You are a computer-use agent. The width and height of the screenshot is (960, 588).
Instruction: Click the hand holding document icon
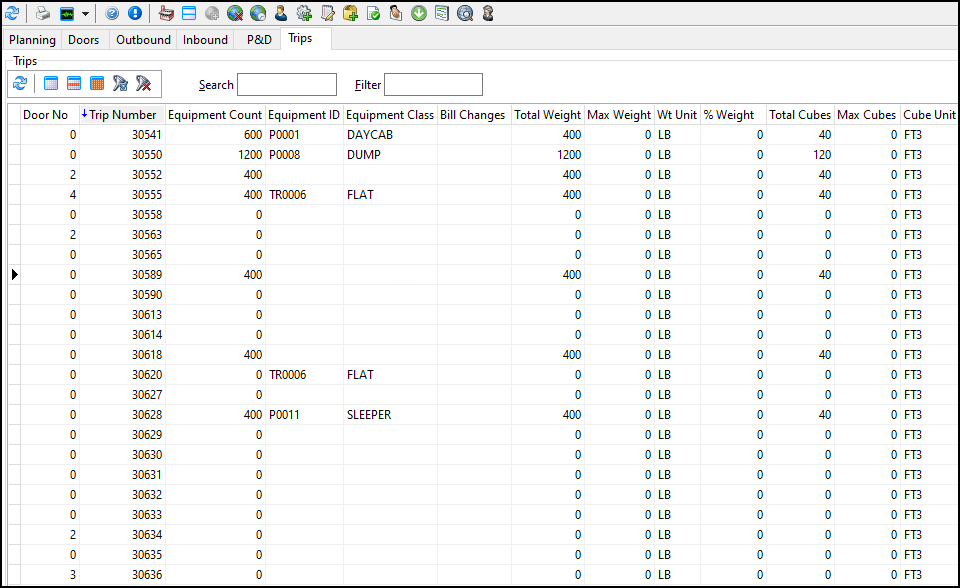[x=396, y=13]
